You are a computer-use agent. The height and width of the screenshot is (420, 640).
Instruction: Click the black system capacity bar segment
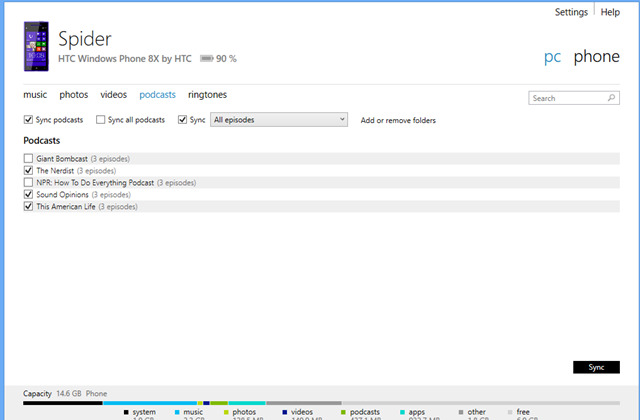click(63, 403)
